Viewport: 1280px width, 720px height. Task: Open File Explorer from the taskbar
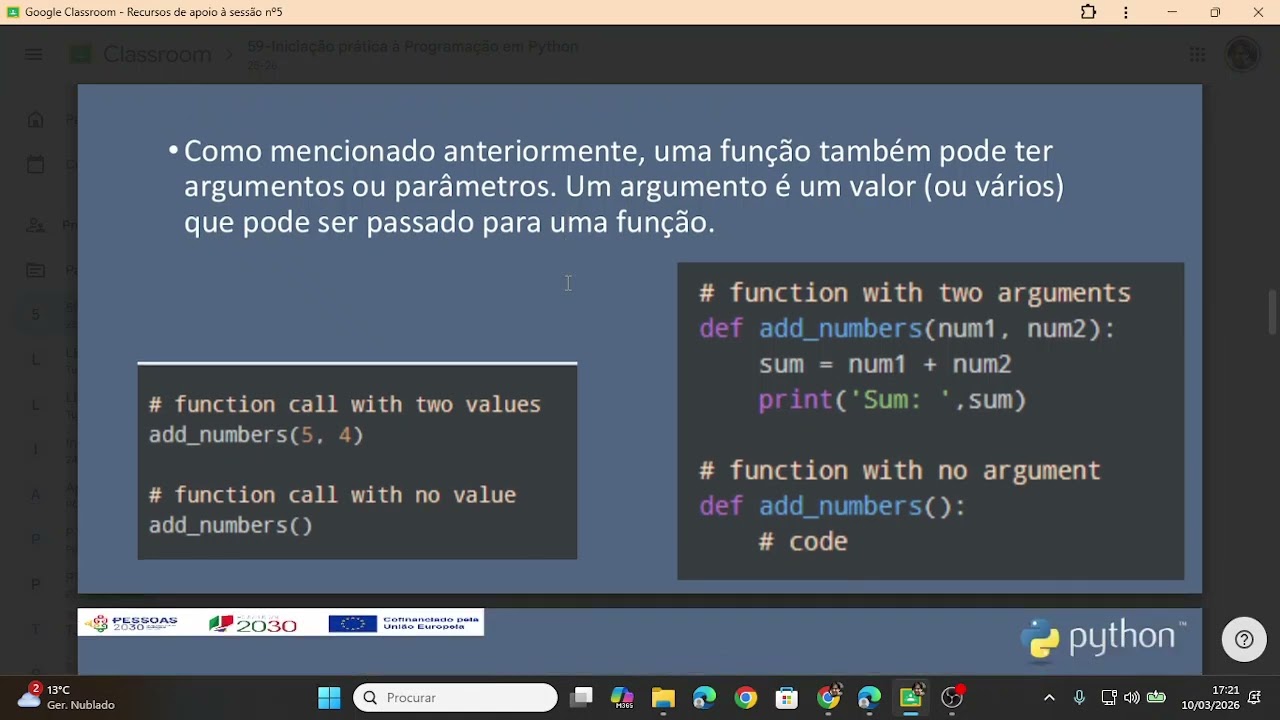[663, 697]
